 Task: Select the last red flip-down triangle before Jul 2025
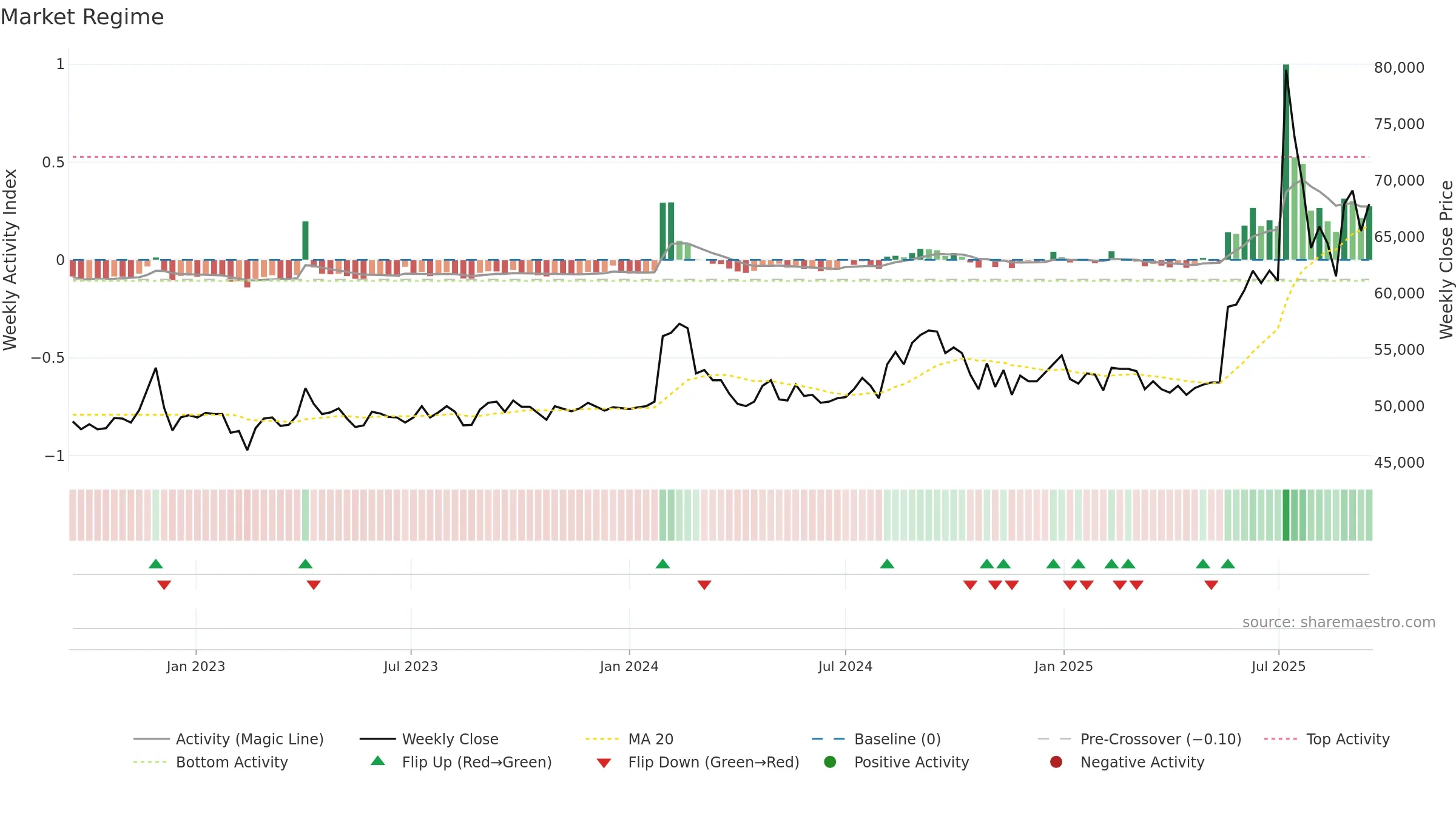(1212, 585)
